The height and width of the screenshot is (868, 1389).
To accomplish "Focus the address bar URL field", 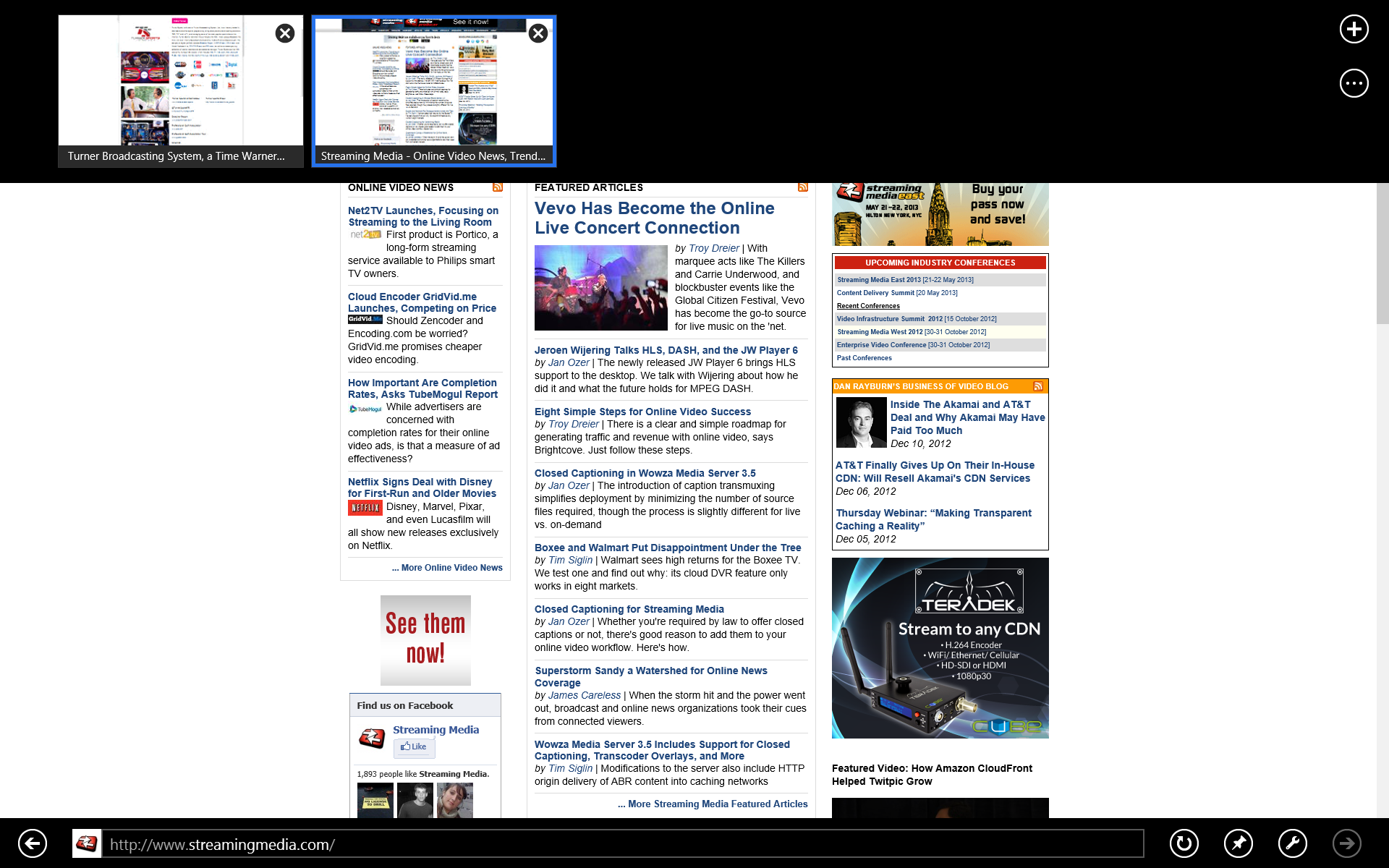I will [622, 843].
